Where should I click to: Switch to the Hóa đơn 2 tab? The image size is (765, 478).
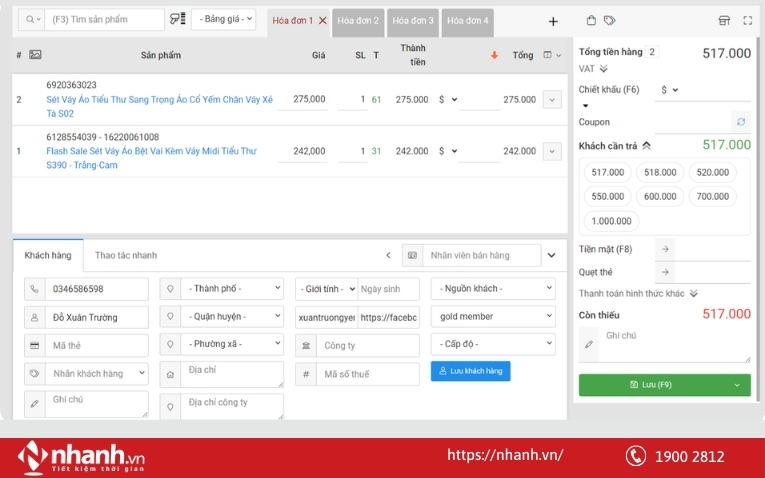click(358, 20)
